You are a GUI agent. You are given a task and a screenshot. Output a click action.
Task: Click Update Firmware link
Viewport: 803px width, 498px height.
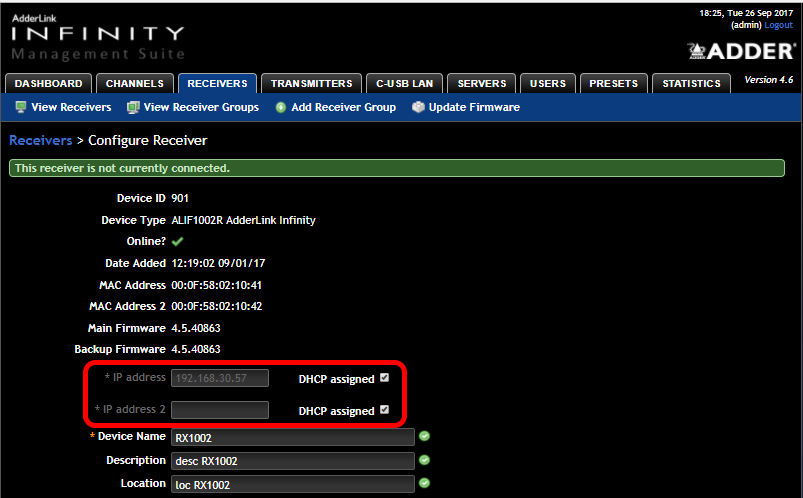474,107
